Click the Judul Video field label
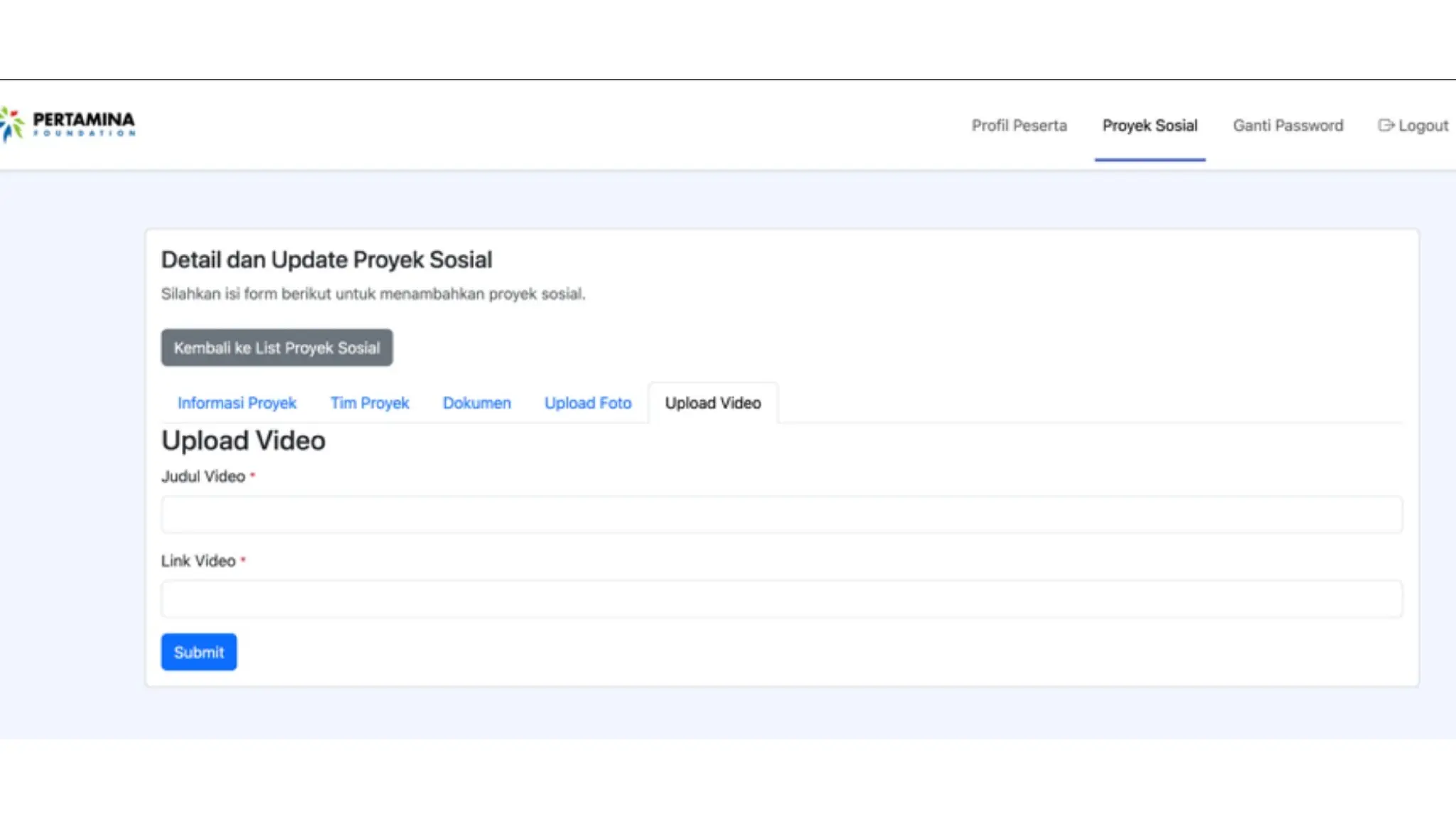This screenshot has height=819, width=1456. (203, 476)
